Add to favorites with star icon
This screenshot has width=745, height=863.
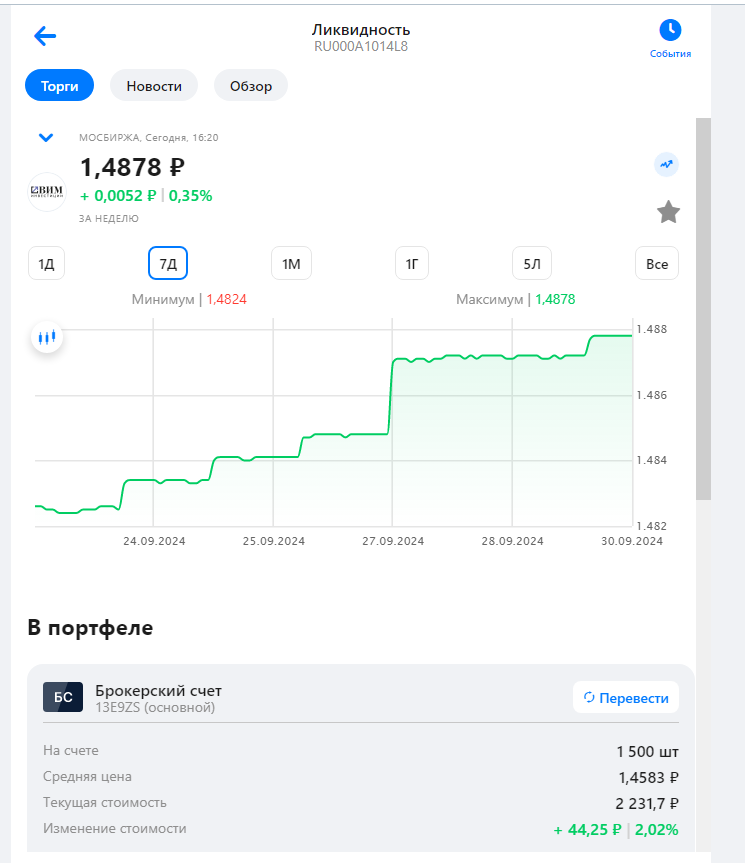coord(668,212)
